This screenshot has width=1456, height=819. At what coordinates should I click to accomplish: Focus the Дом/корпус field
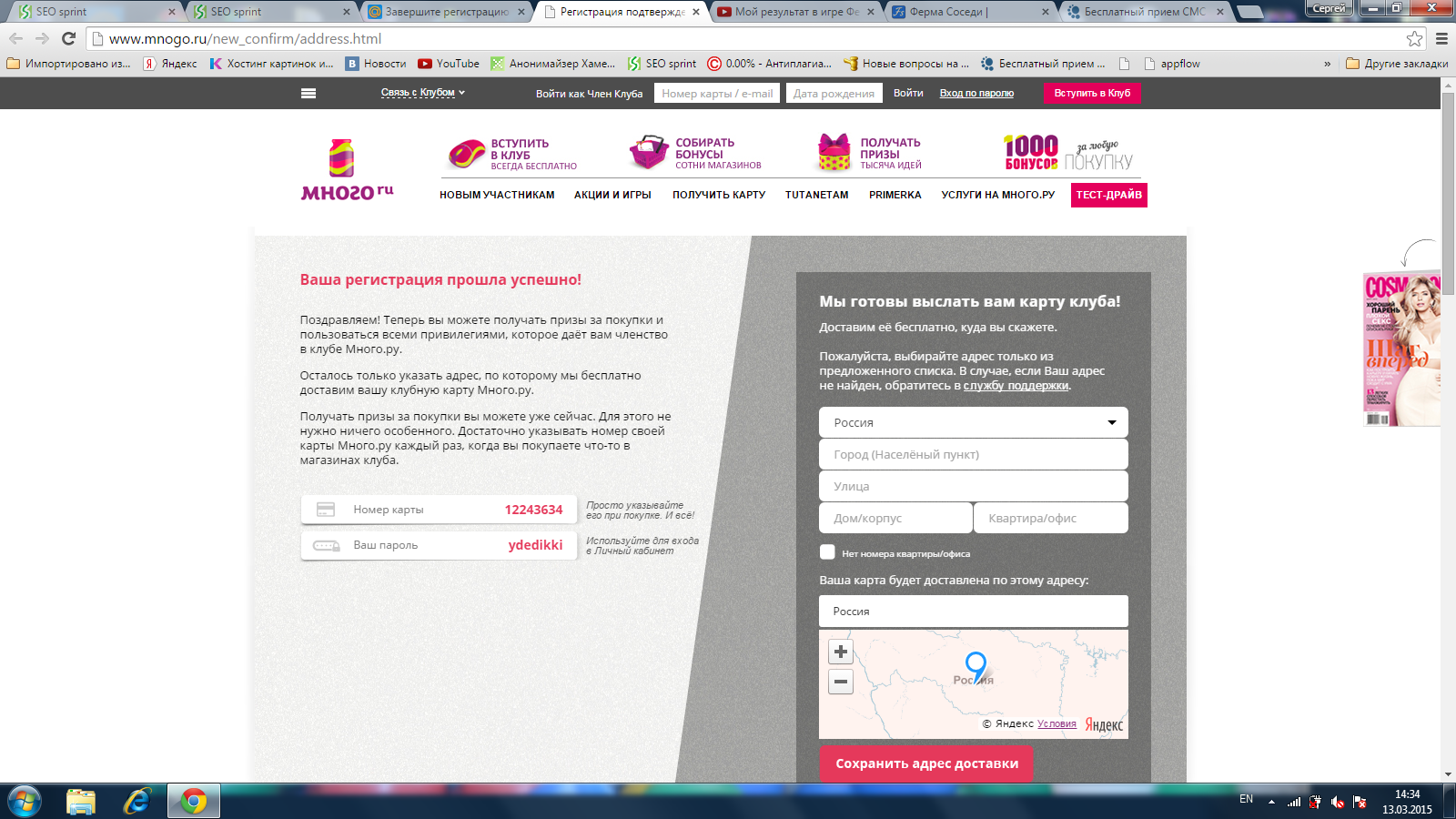coord(895,518)
